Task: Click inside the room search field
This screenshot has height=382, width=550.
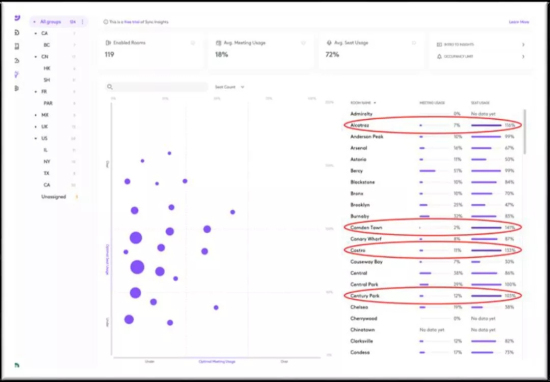Action: pyautogui.click(x=157, y=87)
